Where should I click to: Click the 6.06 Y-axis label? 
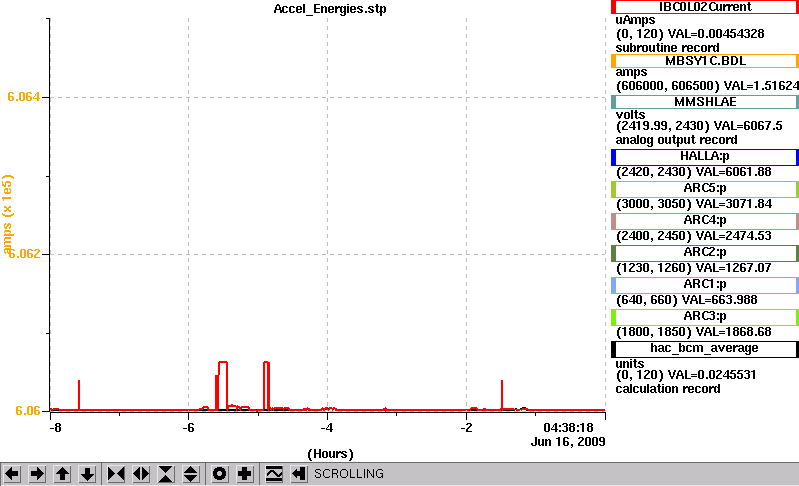[x=28, y=411]
